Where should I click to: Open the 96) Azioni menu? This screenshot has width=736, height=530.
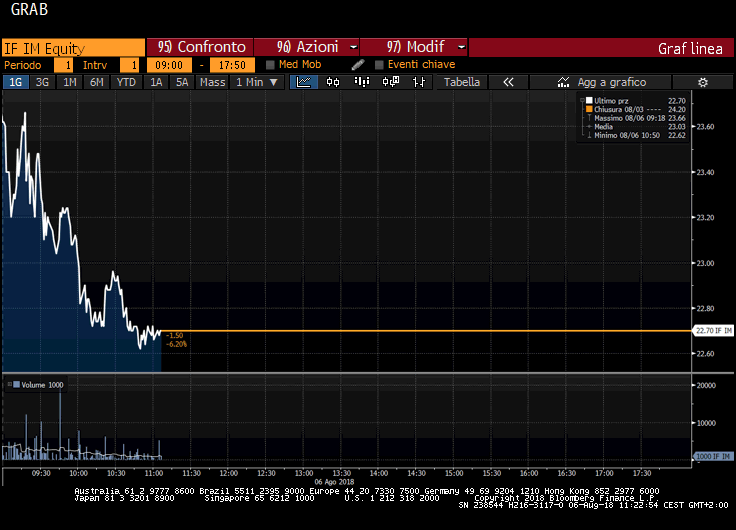(307, 47)
